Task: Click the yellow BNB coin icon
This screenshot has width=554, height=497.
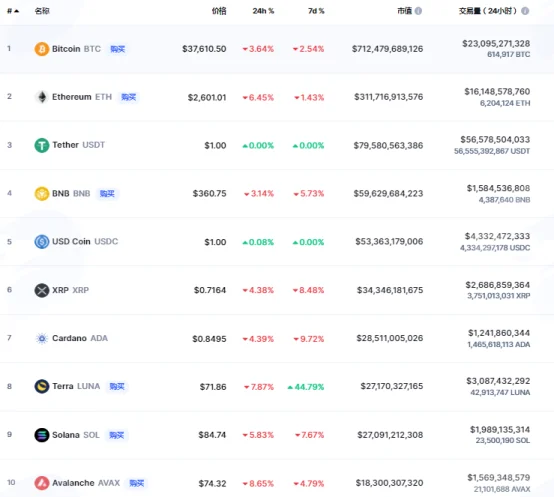Action: pos(42,194)
